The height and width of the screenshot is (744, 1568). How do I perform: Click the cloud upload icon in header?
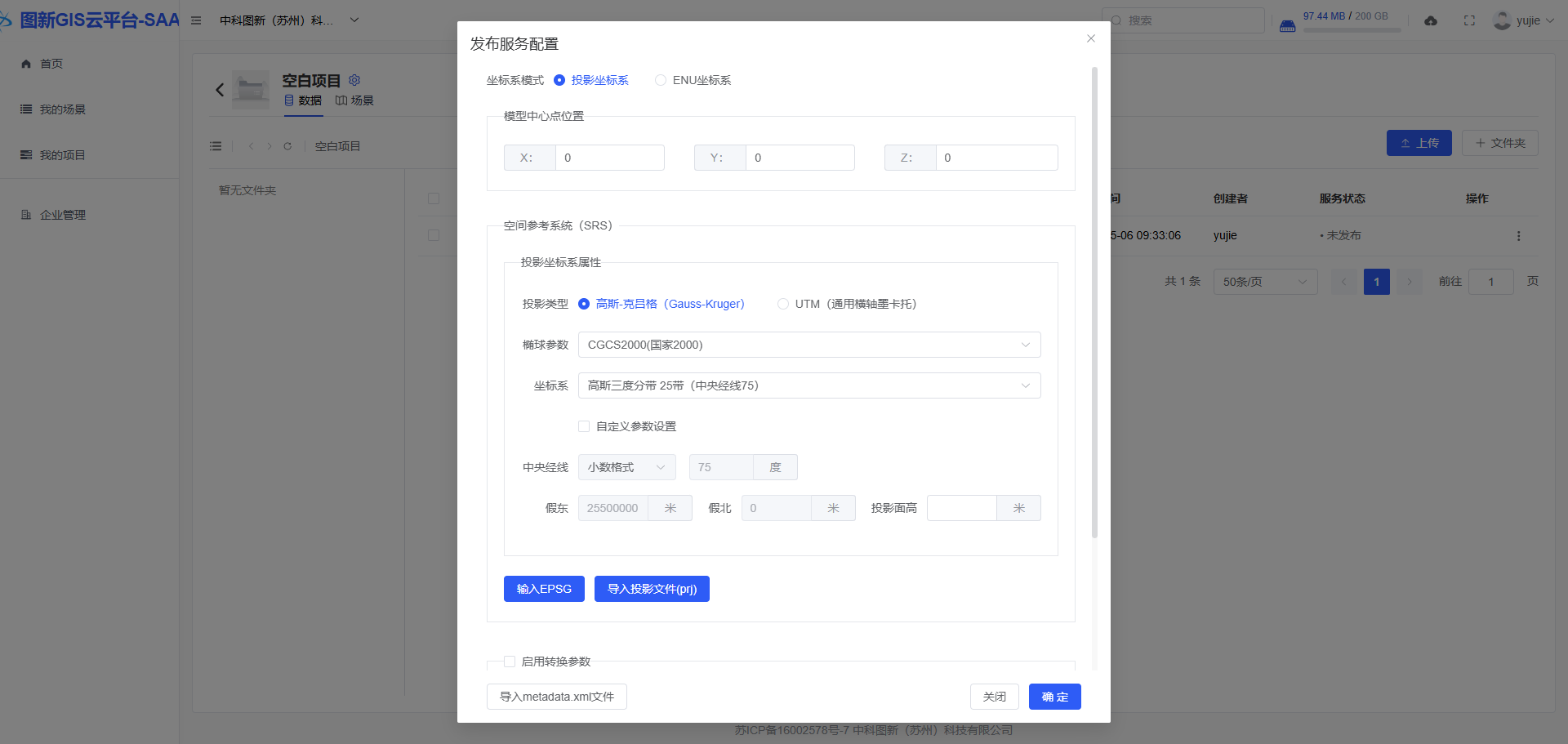pyautogui.click(x=1431, y=21)
